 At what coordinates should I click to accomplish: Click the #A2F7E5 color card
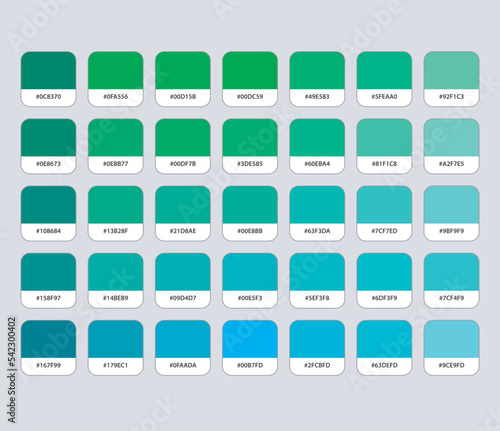tap(451, 146)
